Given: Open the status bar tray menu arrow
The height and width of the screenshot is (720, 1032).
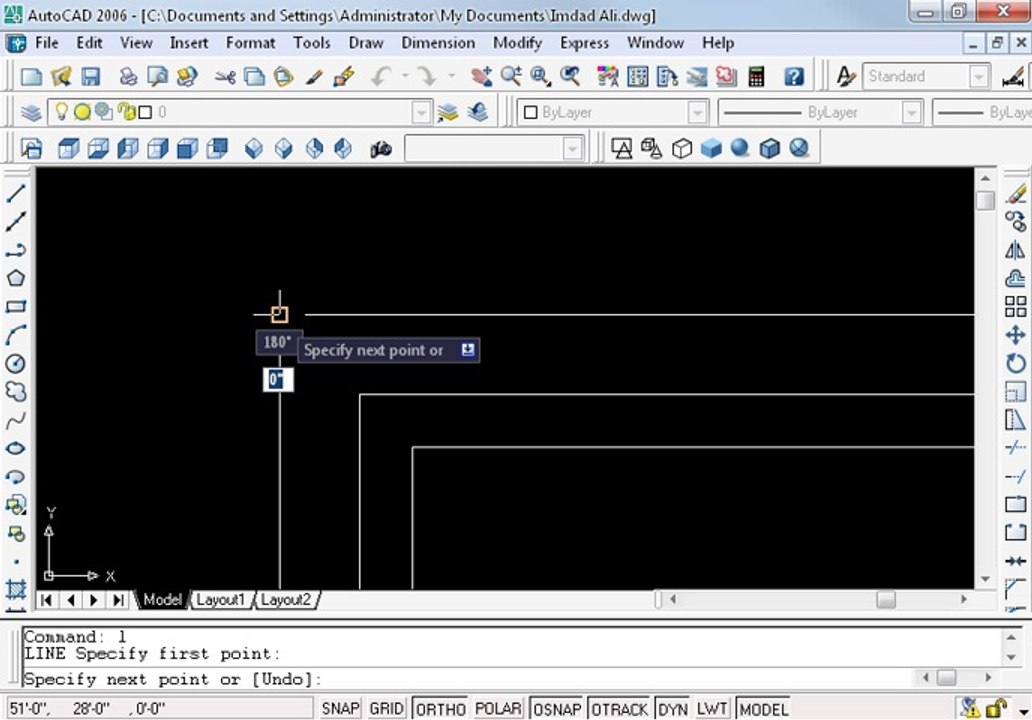Looking at the screenshot, I should pos(1023,711).
